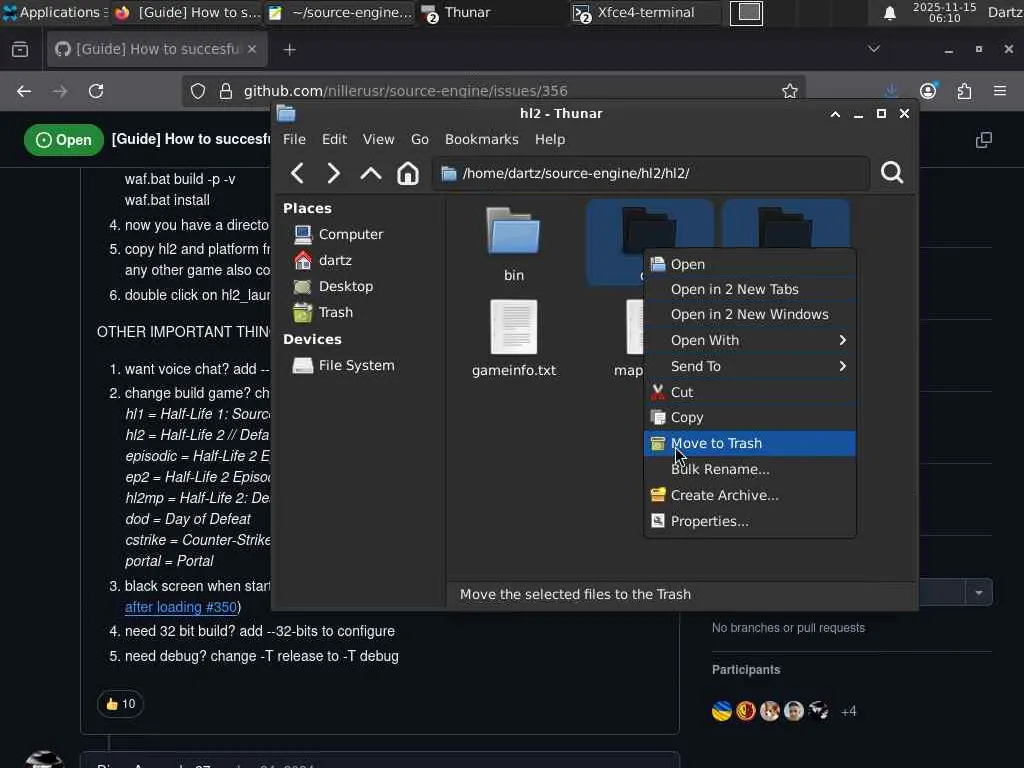Go to parent folder in Thunar

pos(370,173)
